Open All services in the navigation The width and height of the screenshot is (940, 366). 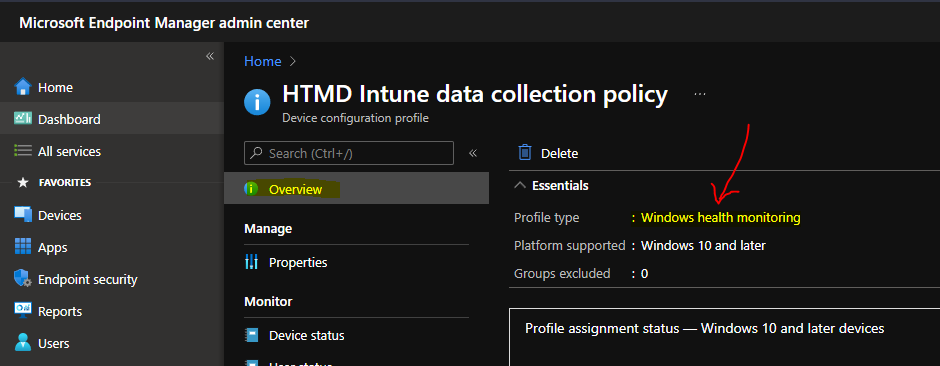[112, 151]
